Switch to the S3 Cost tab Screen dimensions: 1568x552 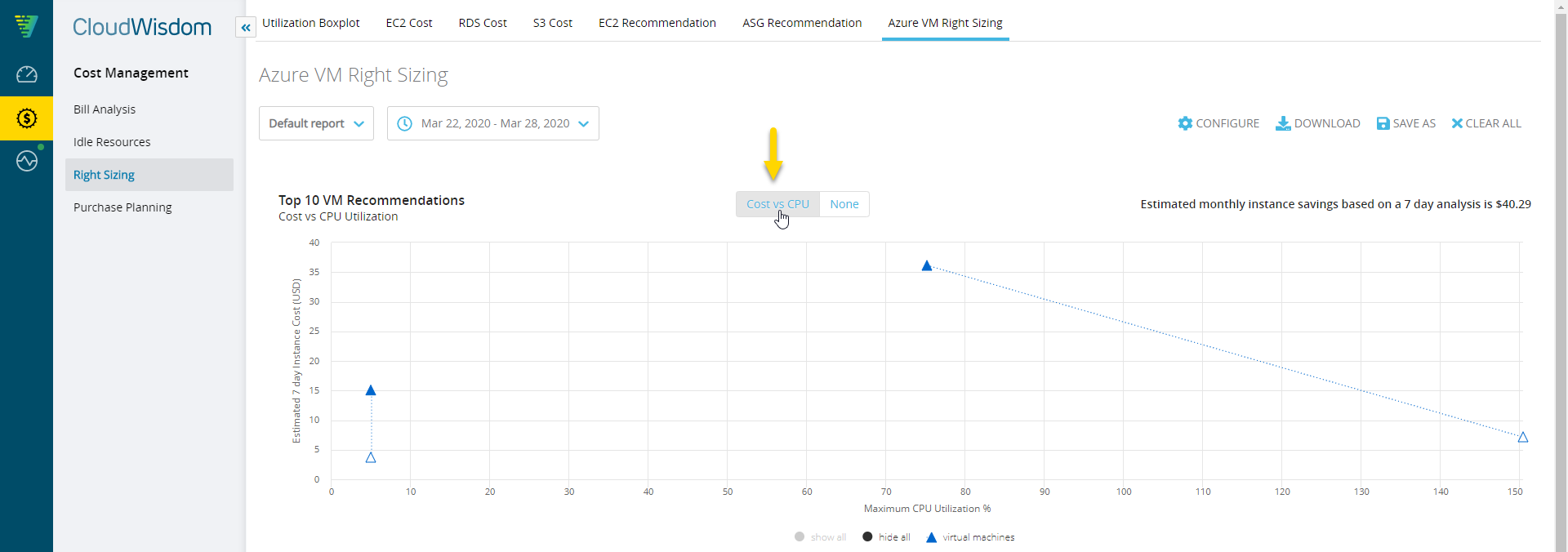tap(553, 23)
